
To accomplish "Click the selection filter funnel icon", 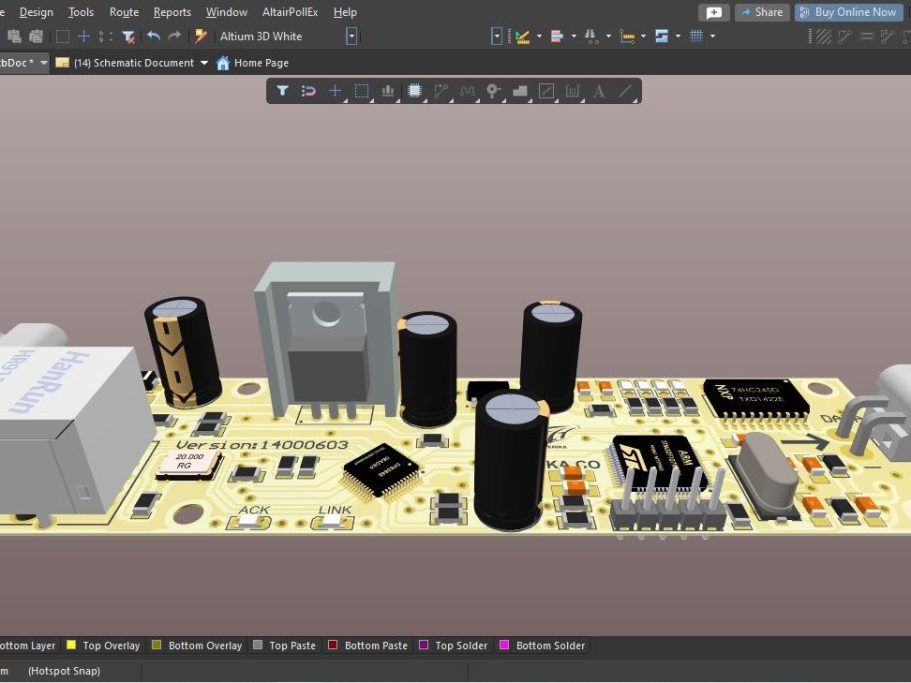I will 282,91.
